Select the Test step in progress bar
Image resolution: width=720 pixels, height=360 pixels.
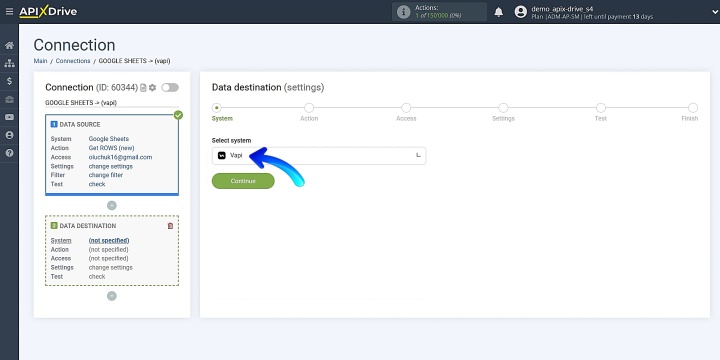(x=601, y=108)
